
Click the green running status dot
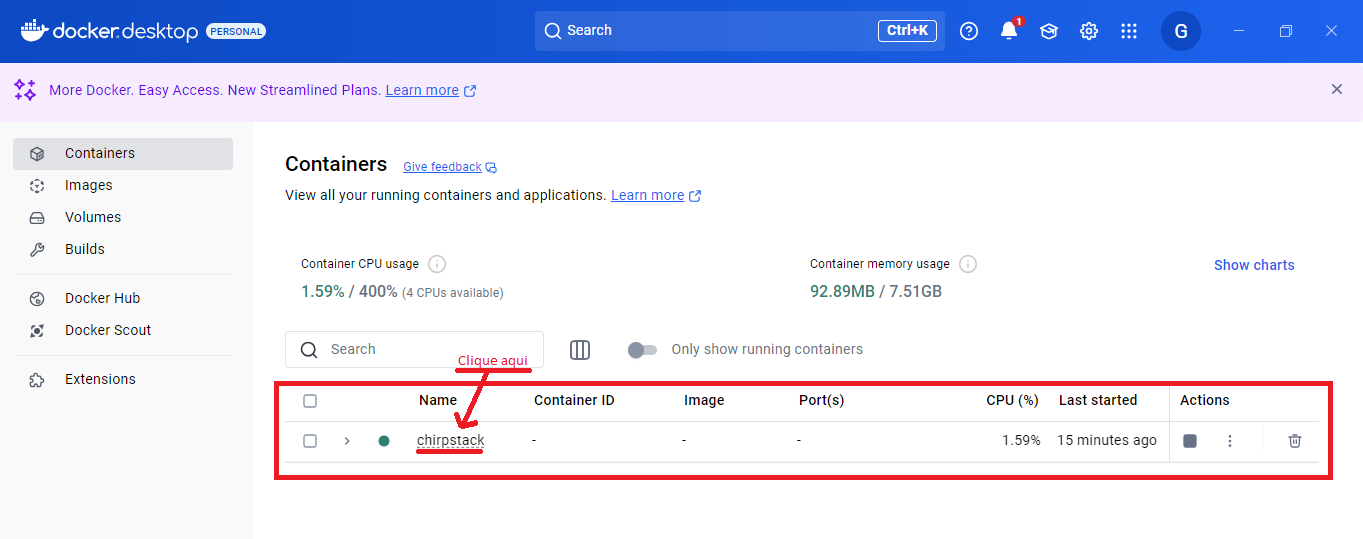pyautogui.click(x=384, y=441)
